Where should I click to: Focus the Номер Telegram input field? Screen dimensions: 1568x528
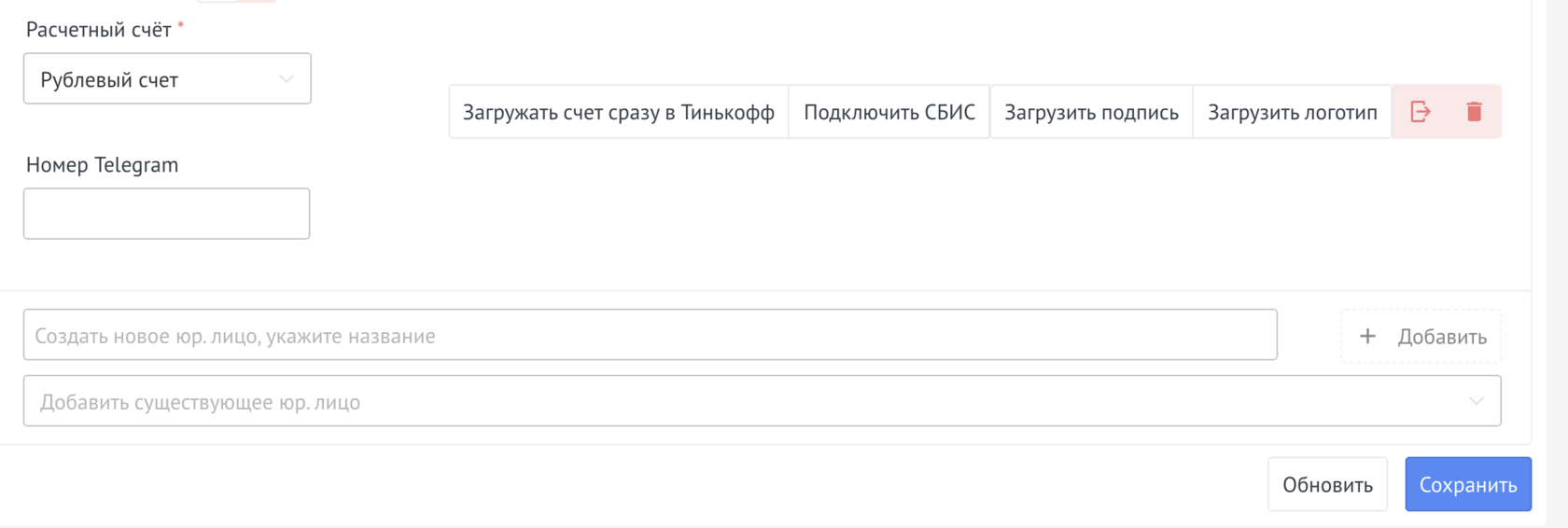(x=166, y=214)
